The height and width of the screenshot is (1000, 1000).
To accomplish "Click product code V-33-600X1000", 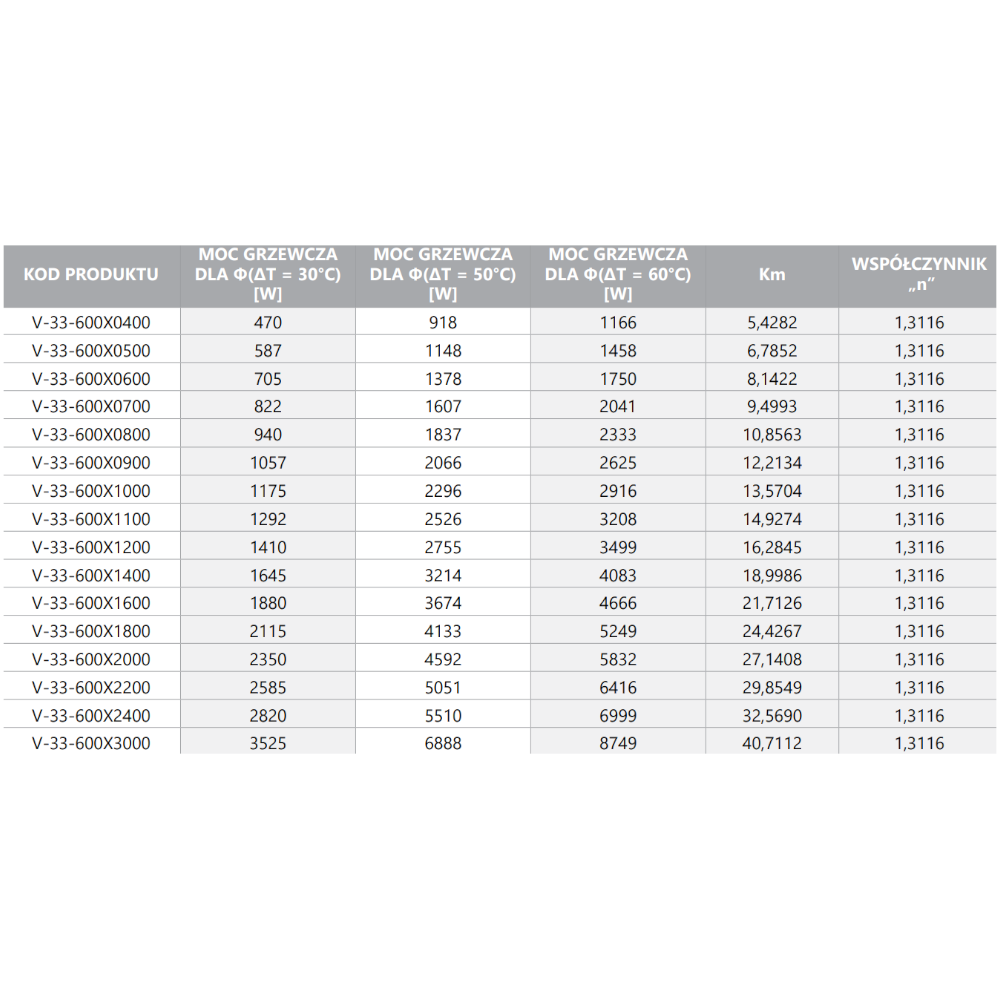I will click(x=91, y=491).
